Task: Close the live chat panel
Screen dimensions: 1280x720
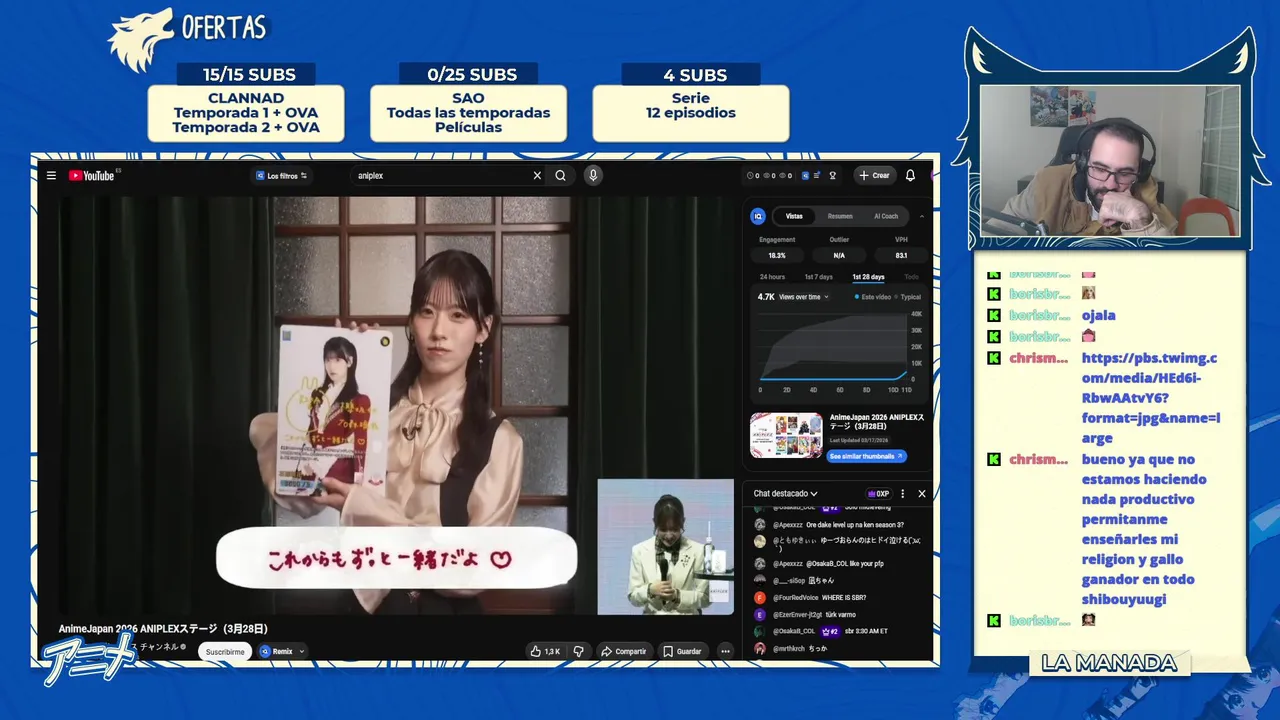Action: coord(922,493)
